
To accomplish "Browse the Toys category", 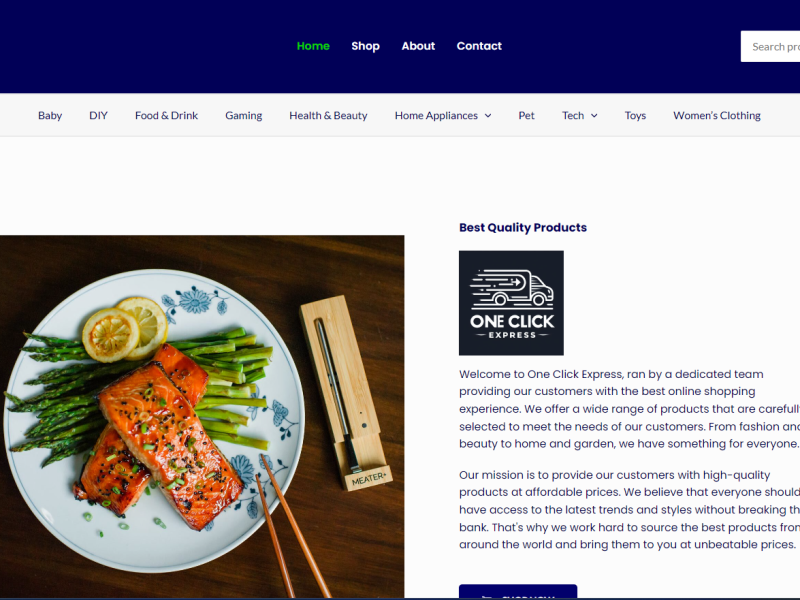I will click(635, 115).
